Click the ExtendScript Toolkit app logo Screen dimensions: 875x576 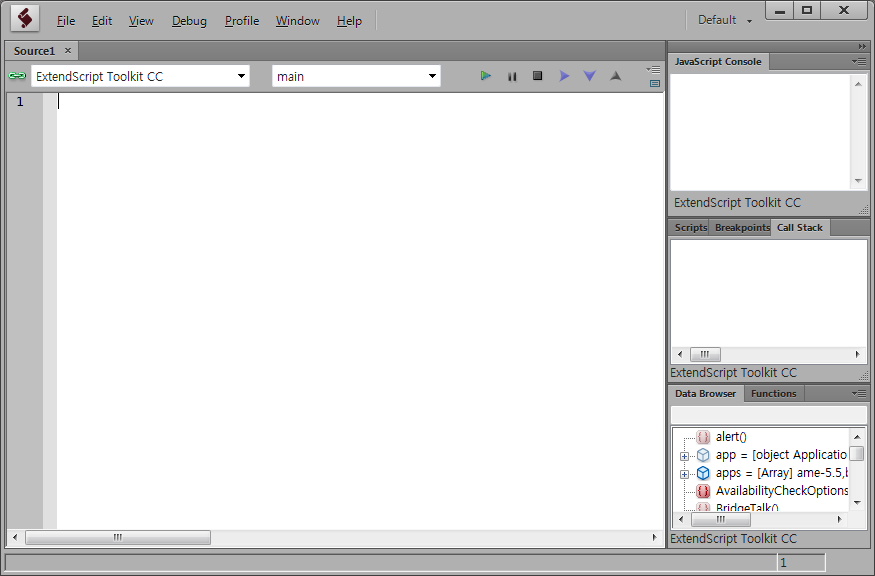tap(25, 19)
